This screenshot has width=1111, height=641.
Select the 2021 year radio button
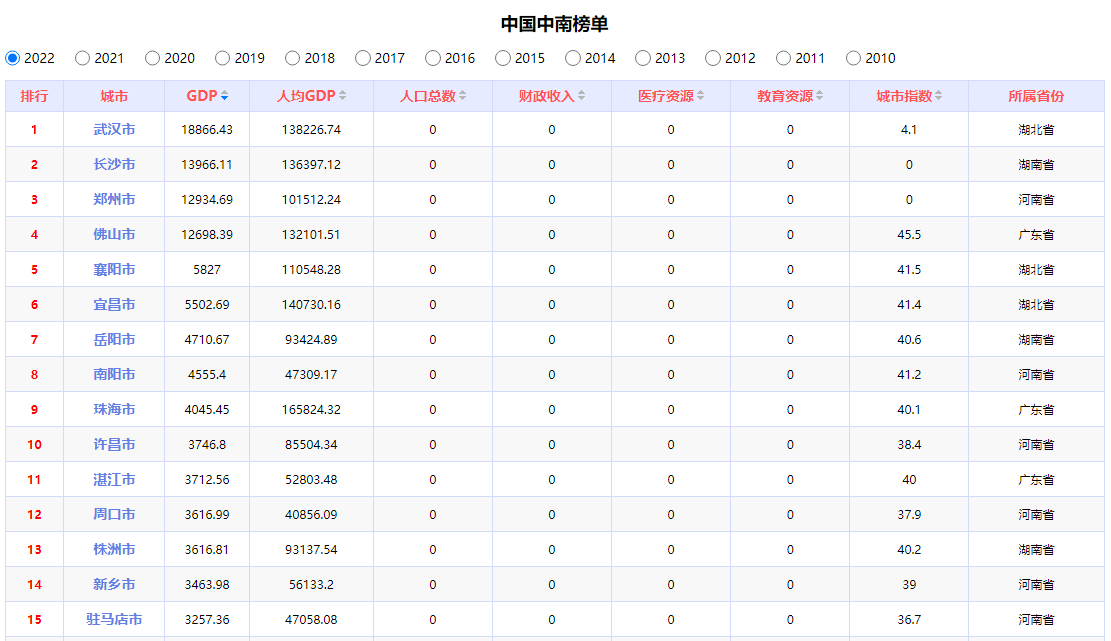(83, 58)
